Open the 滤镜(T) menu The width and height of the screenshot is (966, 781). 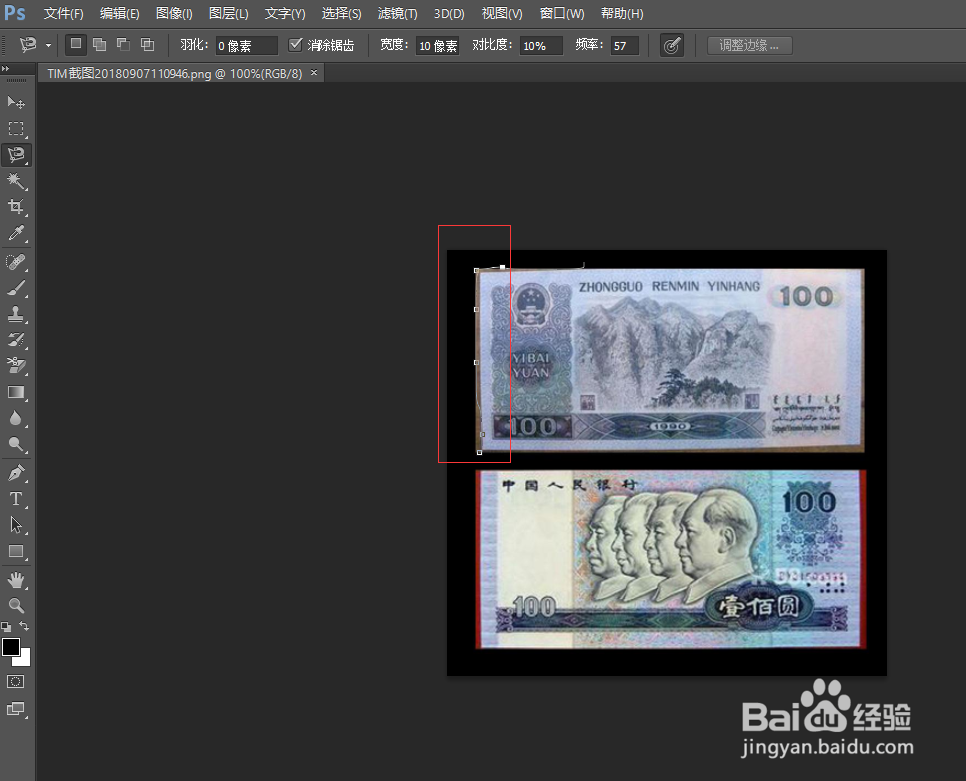(x=397, y=14)
